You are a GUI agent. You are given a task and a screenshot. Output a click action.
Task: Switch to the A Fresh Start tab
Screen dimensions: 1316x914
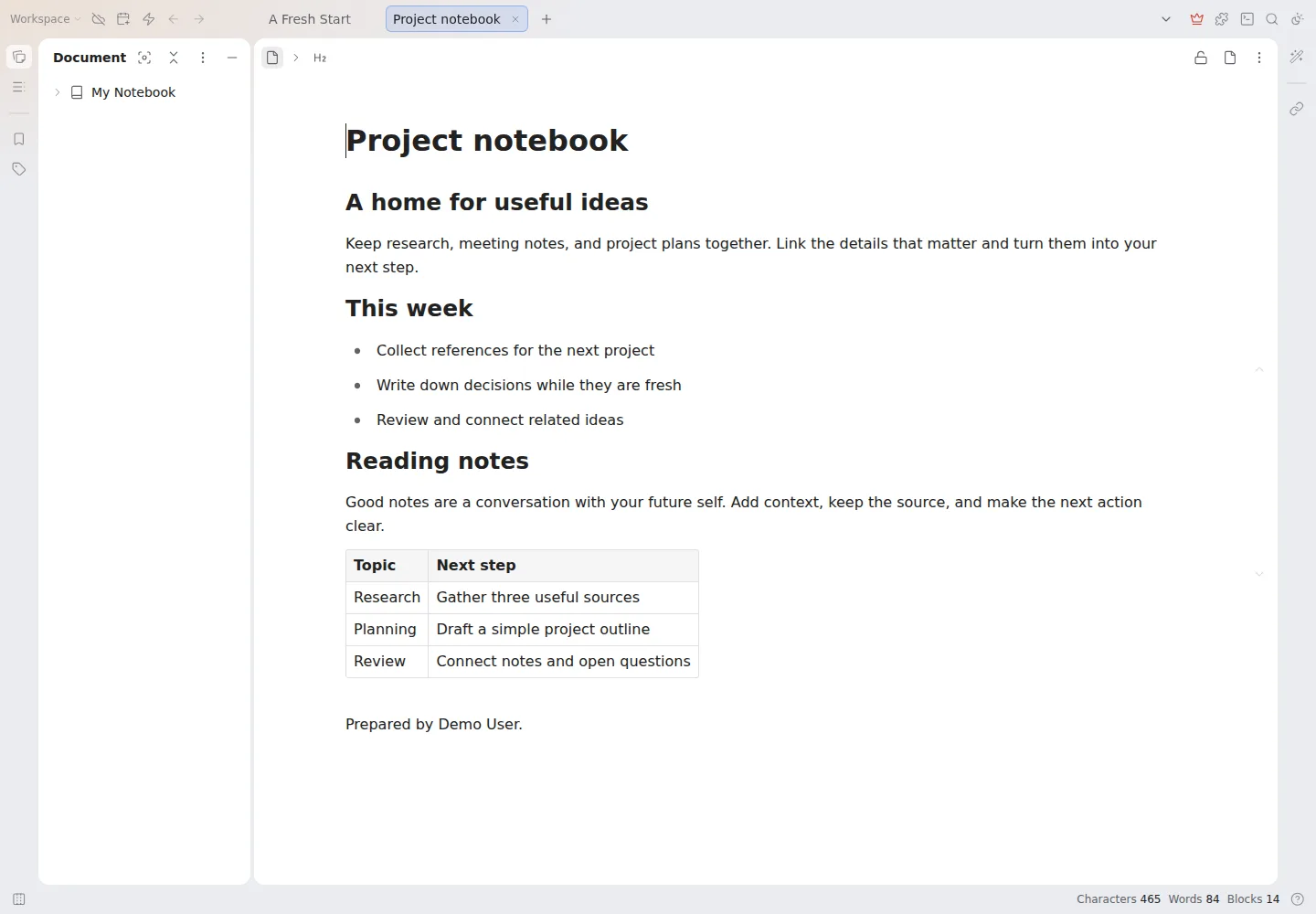point(310,19)
